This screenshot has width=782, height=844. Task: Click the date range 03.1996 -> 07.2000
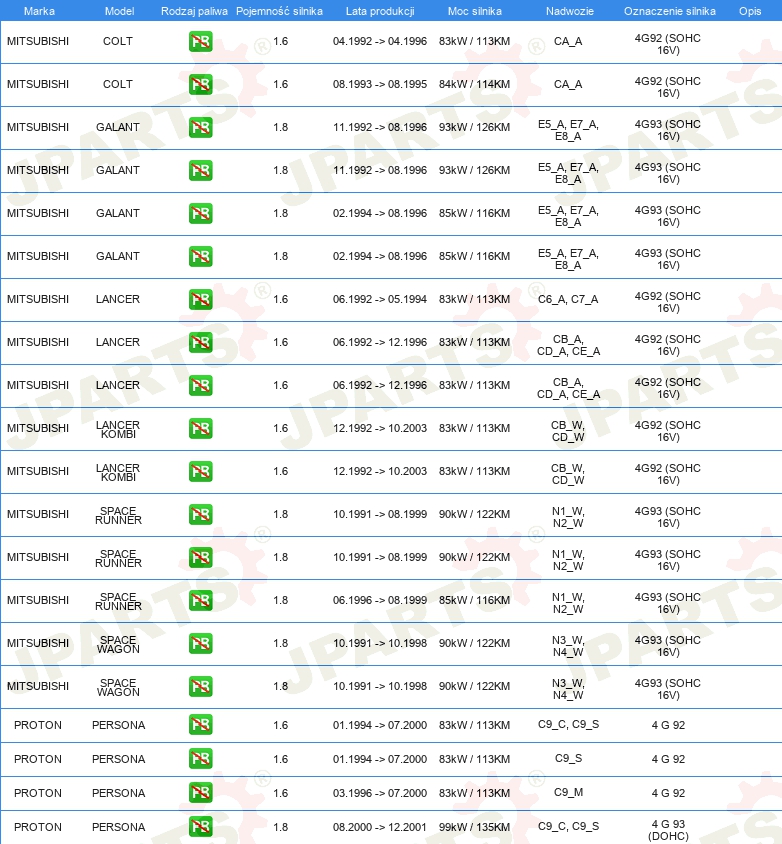click(380, 793)
